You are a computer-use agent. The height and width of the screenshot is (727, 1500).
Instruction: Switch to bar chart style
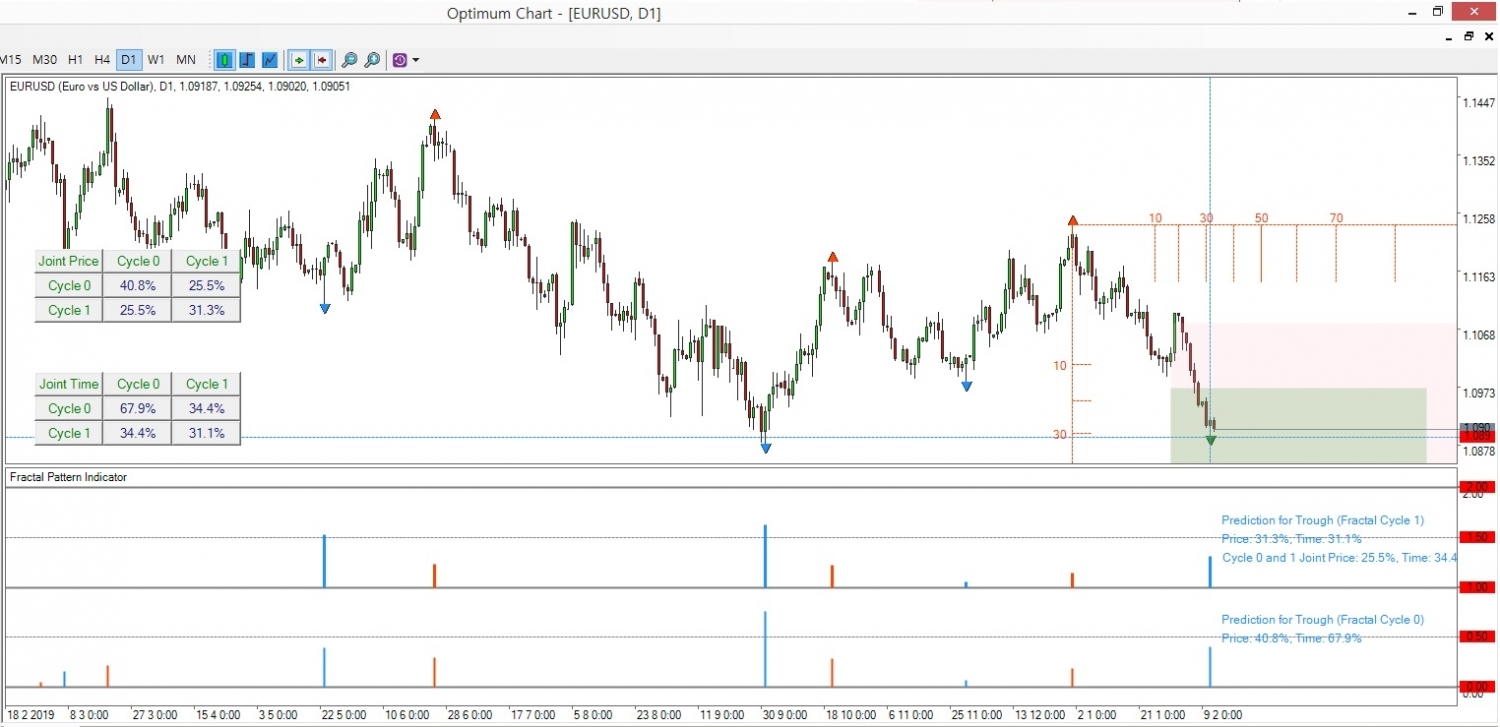[247, 60]
